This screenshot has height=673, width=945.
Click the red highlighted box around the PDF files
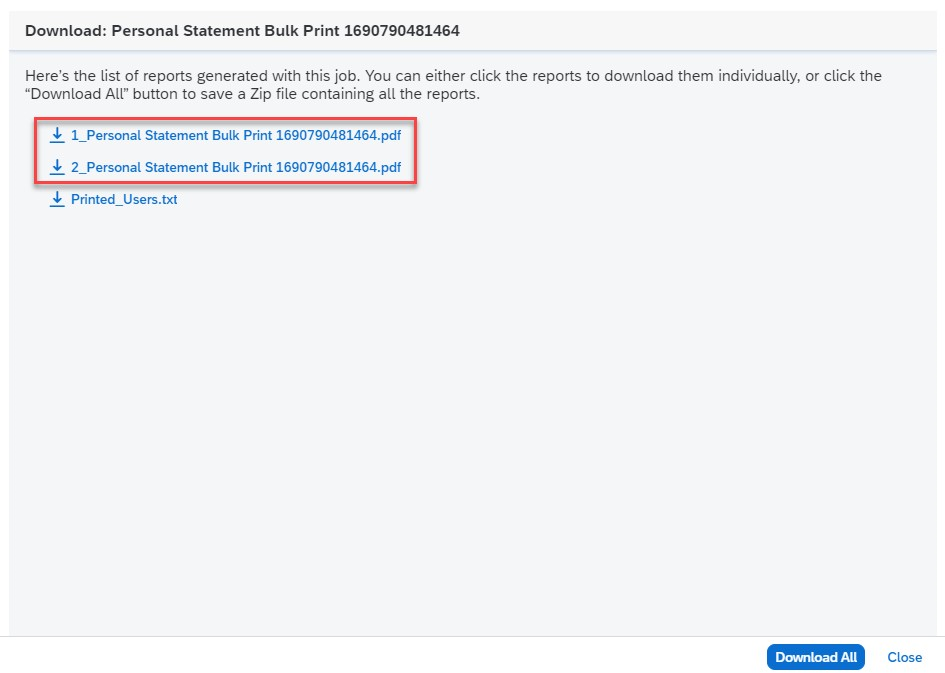(x=225, y=151)
